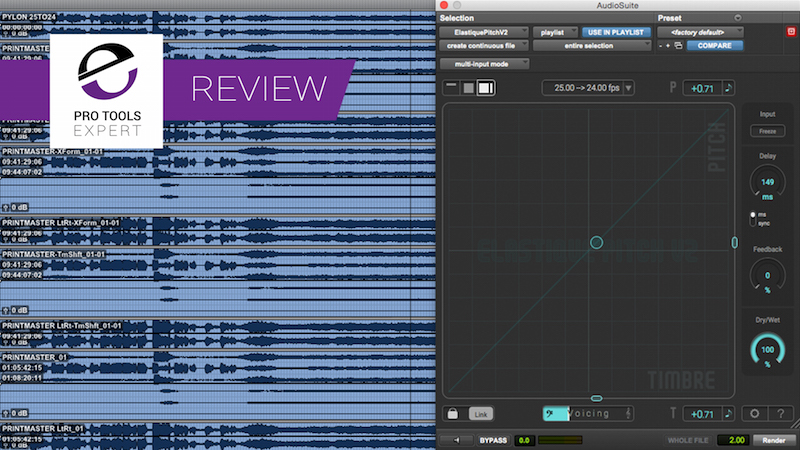
Task: Open plugin settings gear icon
Action: click(x=754, y=413)
